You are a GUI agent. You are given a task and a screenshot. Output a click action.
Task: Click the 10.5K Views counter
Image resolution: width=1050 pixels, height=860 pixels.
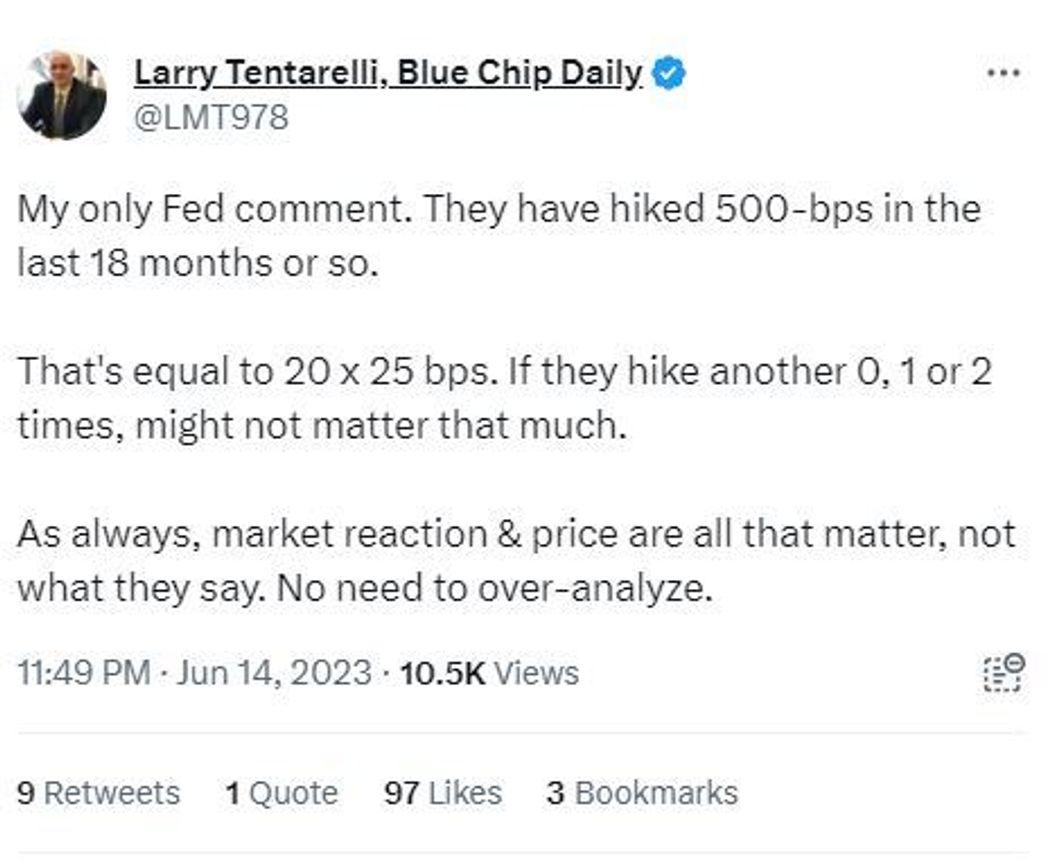(489, 673)
